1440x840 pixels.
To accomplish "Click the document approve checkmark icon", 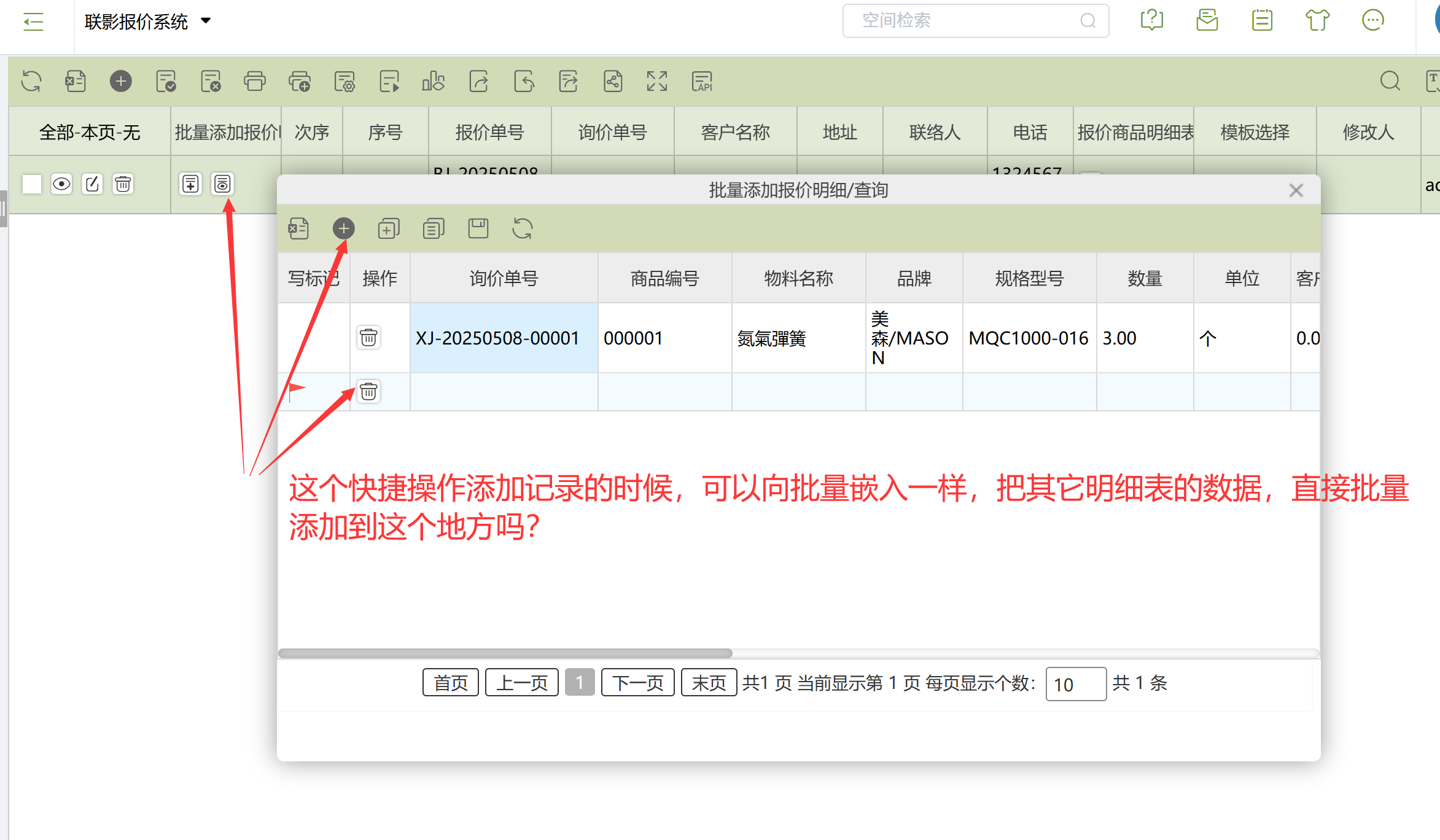I will point(166,81).
